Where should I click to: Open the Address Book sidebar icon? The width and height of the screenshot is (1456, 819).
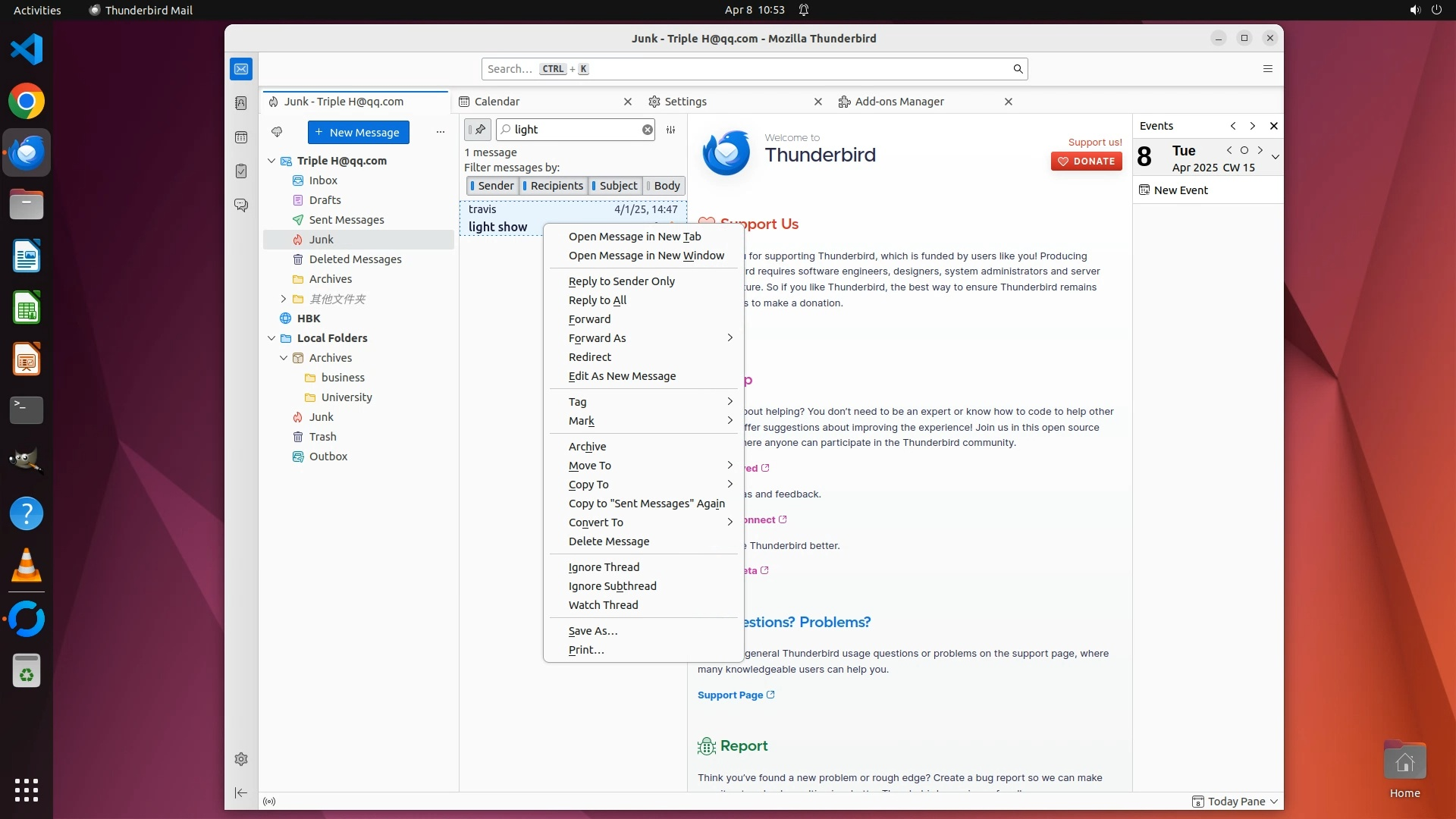coord(241,103)
